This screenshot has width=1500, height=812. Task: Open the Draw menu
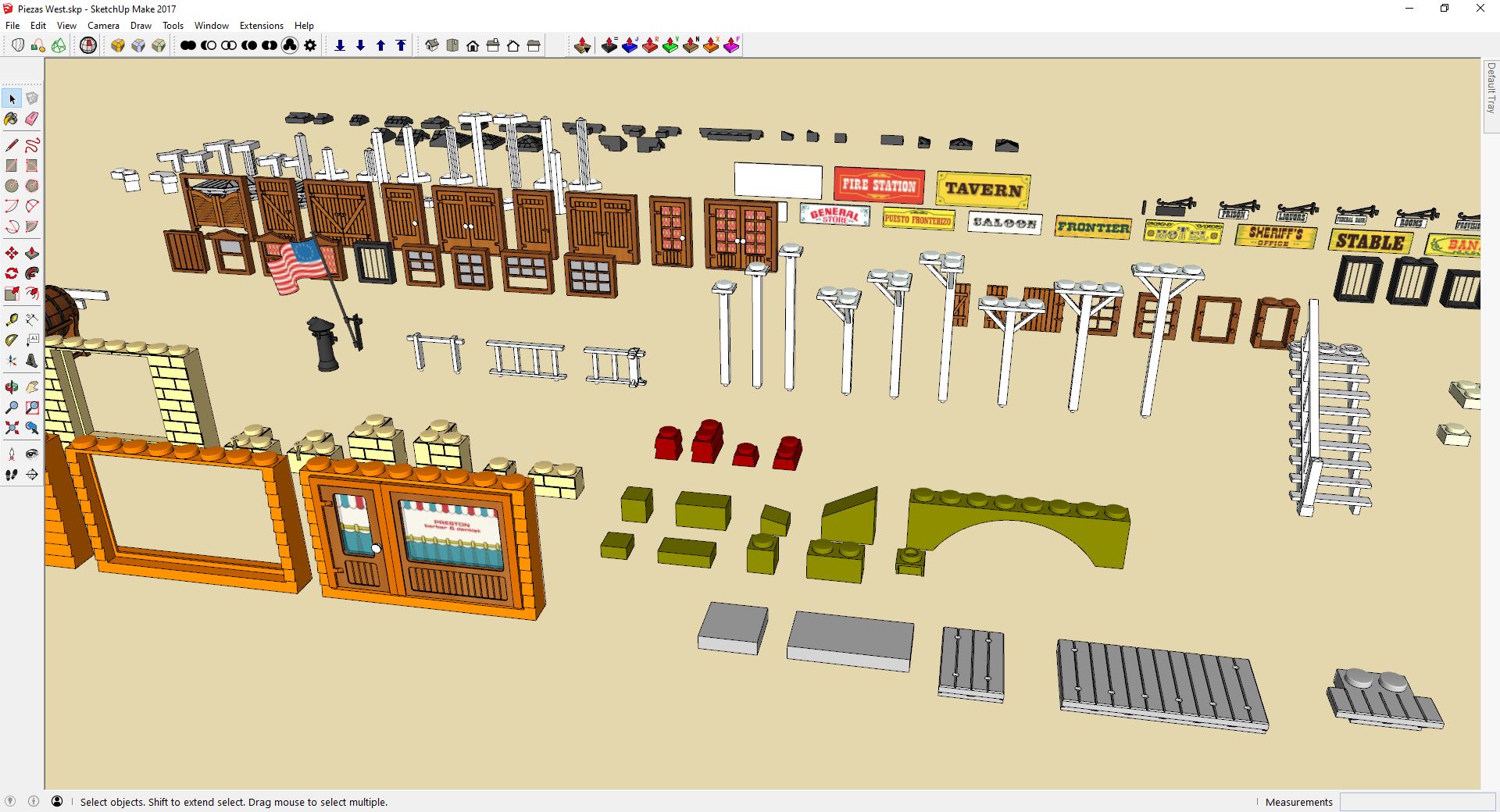[141, 26]
